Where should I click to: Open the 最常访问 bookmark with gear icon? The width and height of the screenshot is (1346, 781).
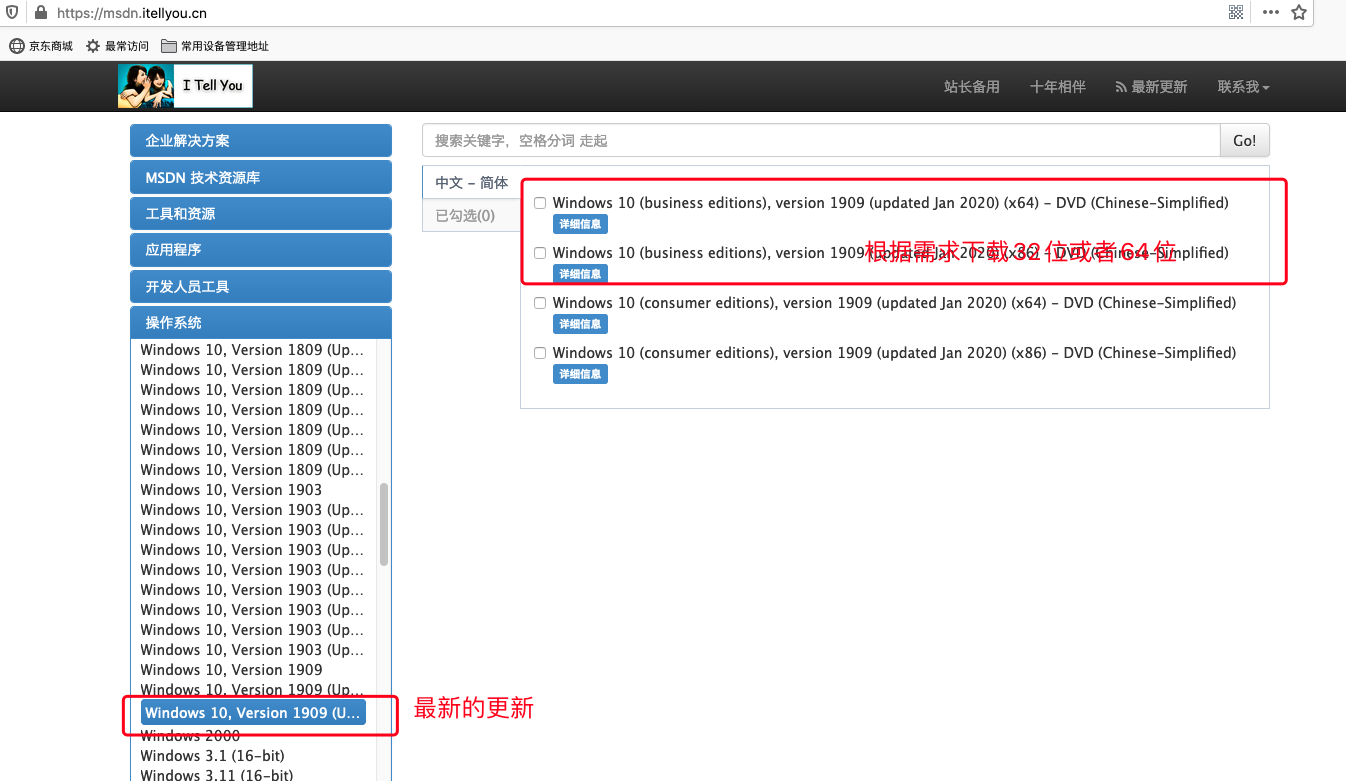point(117,46)
